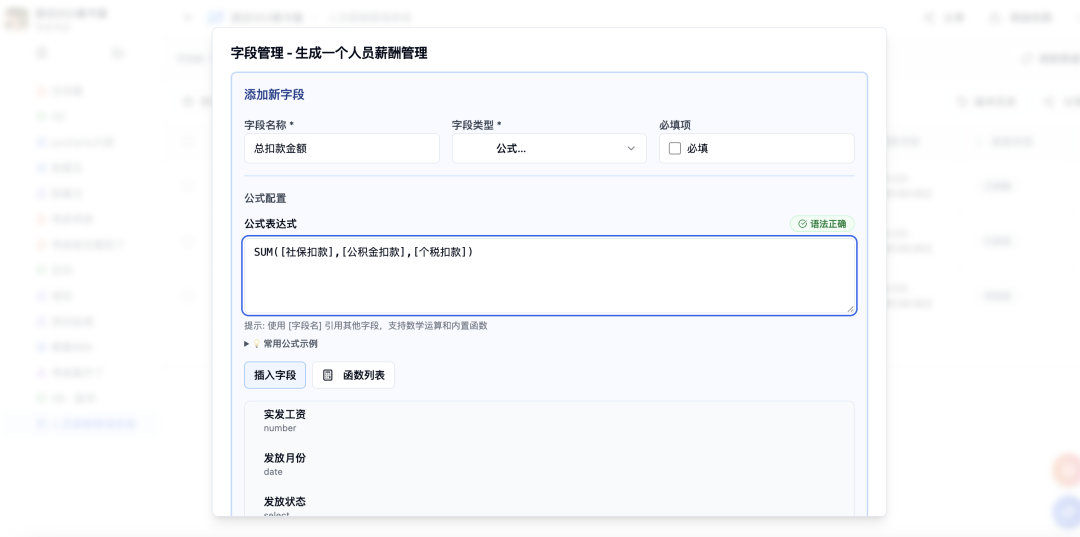The width and height of the screenshot is (1080, 537).
Task: Select the 发放月份 date field
Action: click(x=549, y=465)
